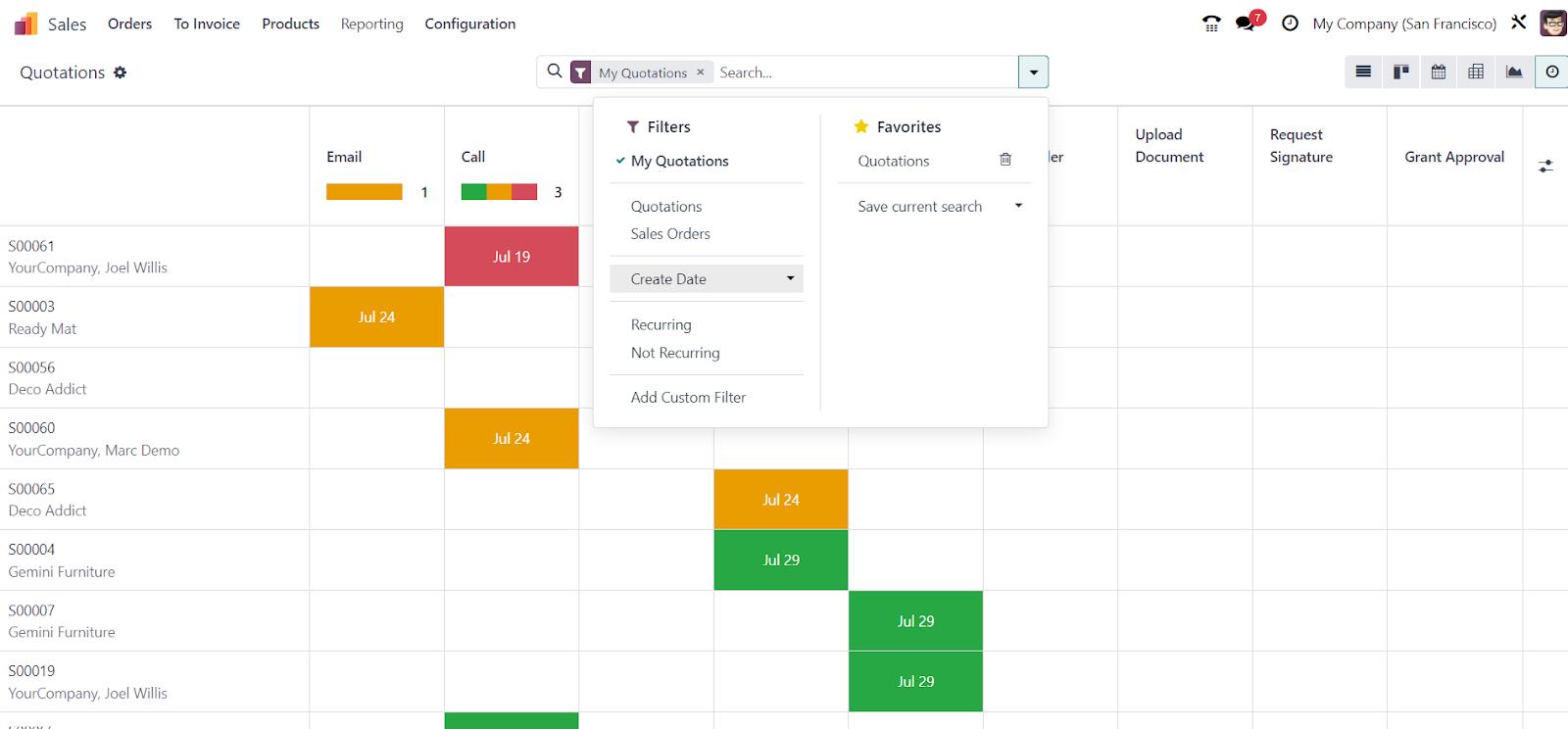Viewport: 1568px width, 729px height.
Task: Delete the Quotations favorite with trash icon
Action: coord(1005,160)
